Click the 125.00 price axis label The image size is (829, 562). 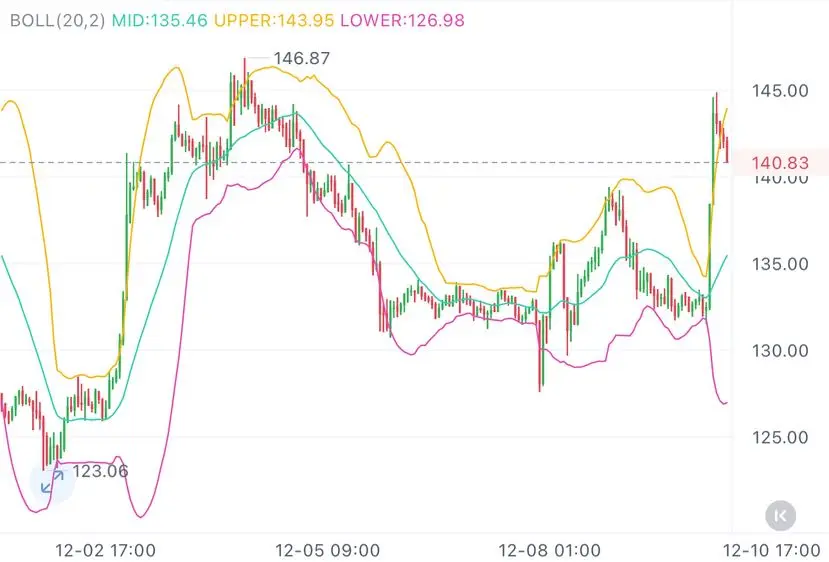(x=780, y=437)
